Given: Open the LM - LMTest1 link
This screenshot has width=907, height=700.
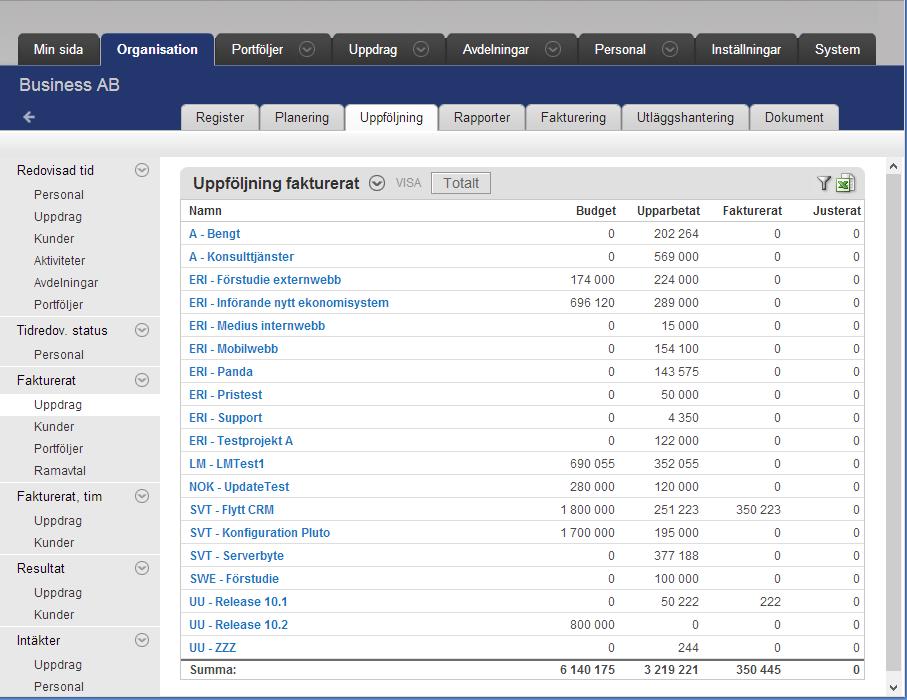Looking at the screenshot, I should [227, 464].
